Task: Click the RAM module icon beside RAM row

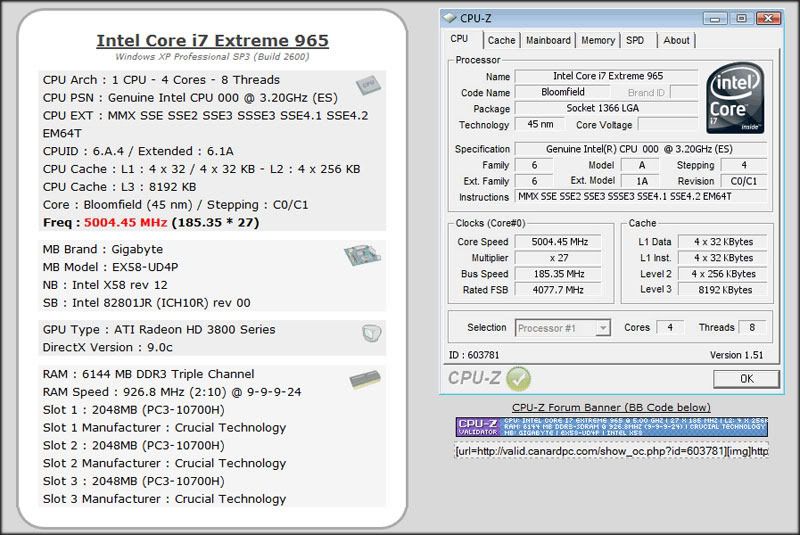Action: [365, 380]
